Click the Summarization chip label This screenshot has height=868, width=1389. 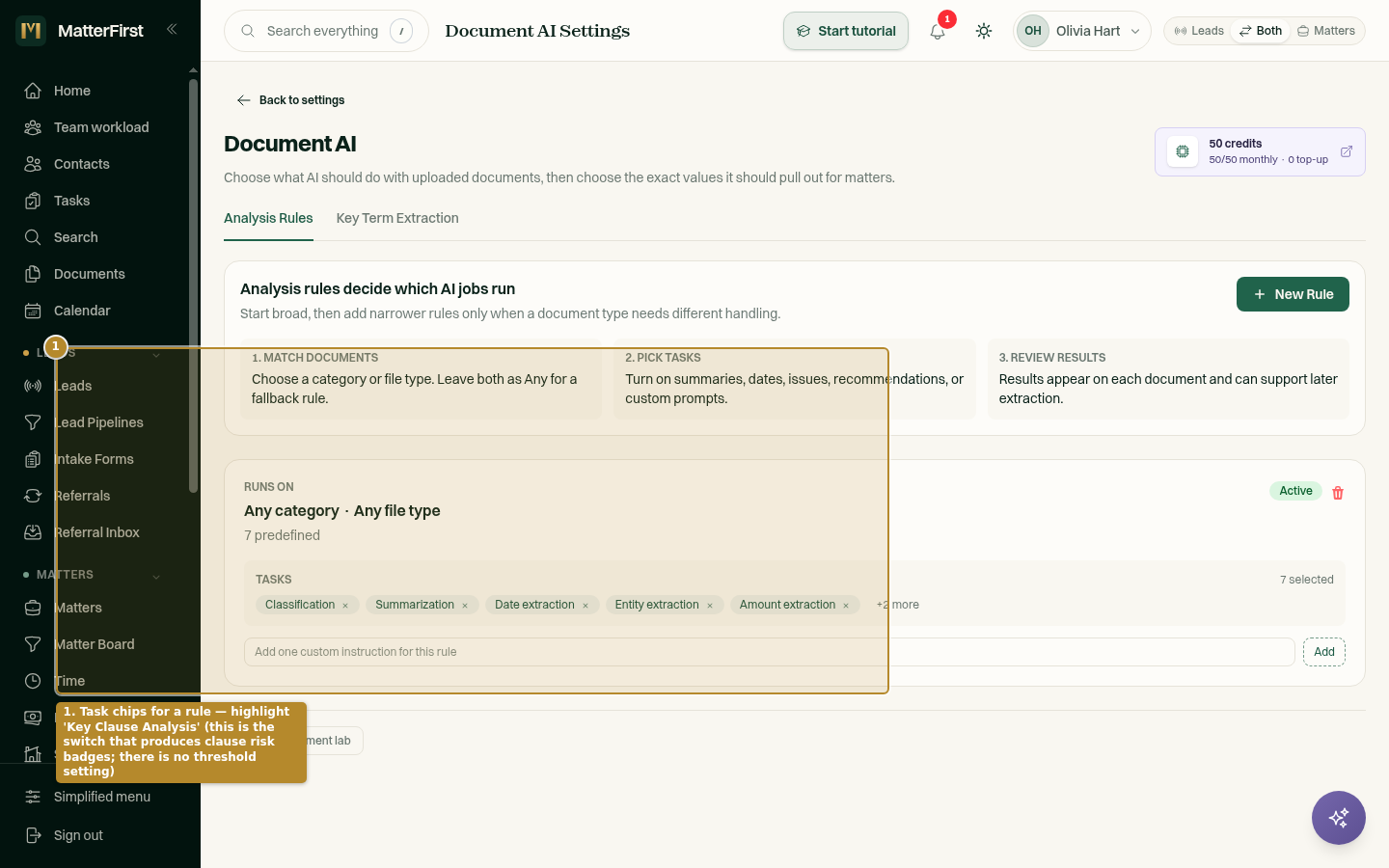pyautogui.click(x=415, y=605)
